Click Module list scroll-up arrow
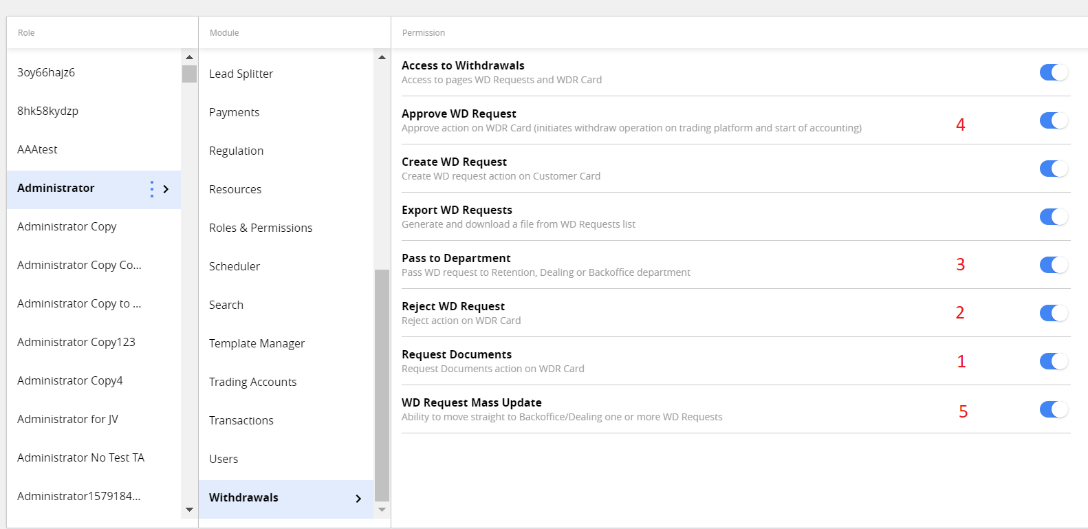The height and width of the screenshot is (529, 1088). (382, 57)
